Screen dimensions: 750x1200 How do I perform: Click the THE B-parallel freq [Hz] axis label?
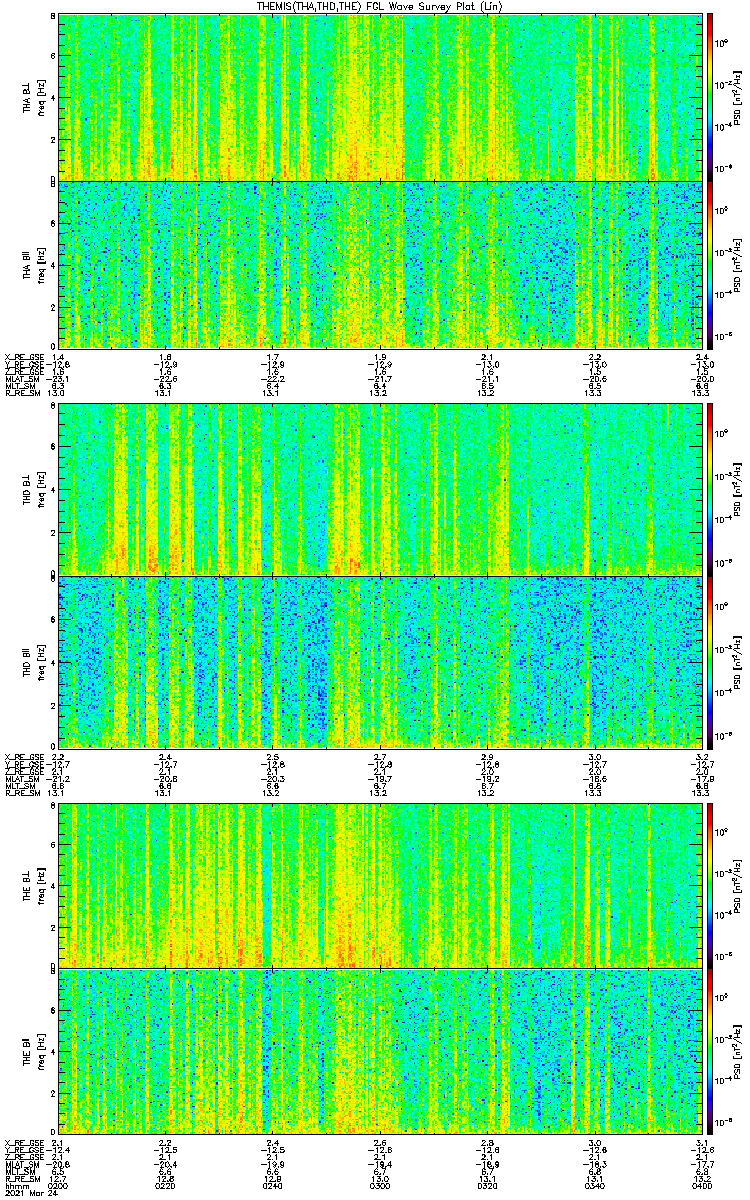[41, 1053]
